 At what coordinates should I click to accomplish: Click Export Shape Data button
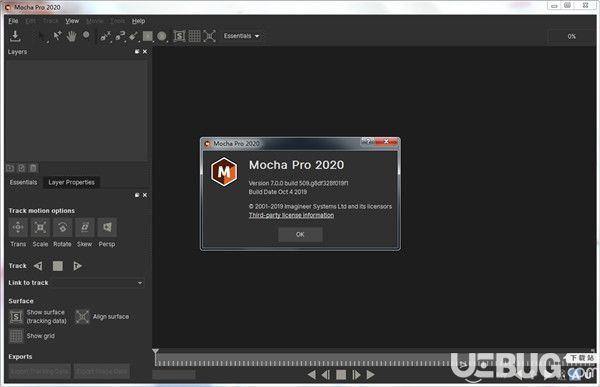point(102,371)
